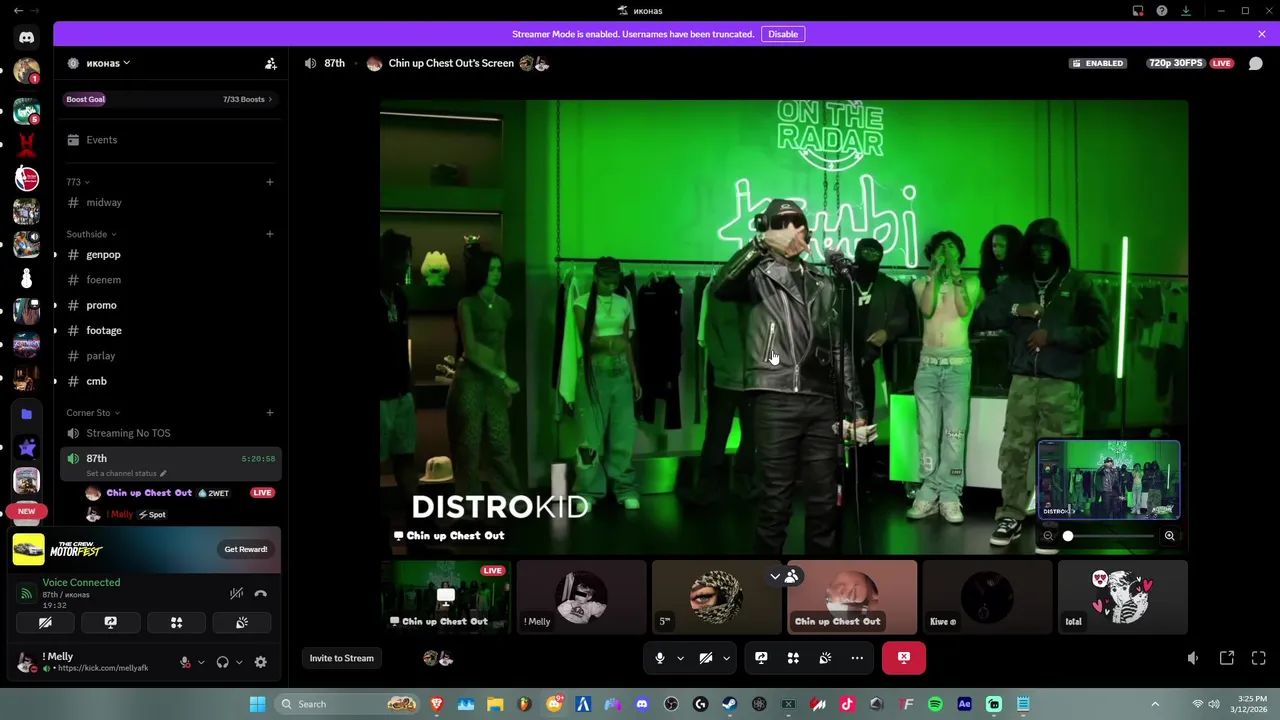Open soundboard in stream control bar

coord(825,658)
